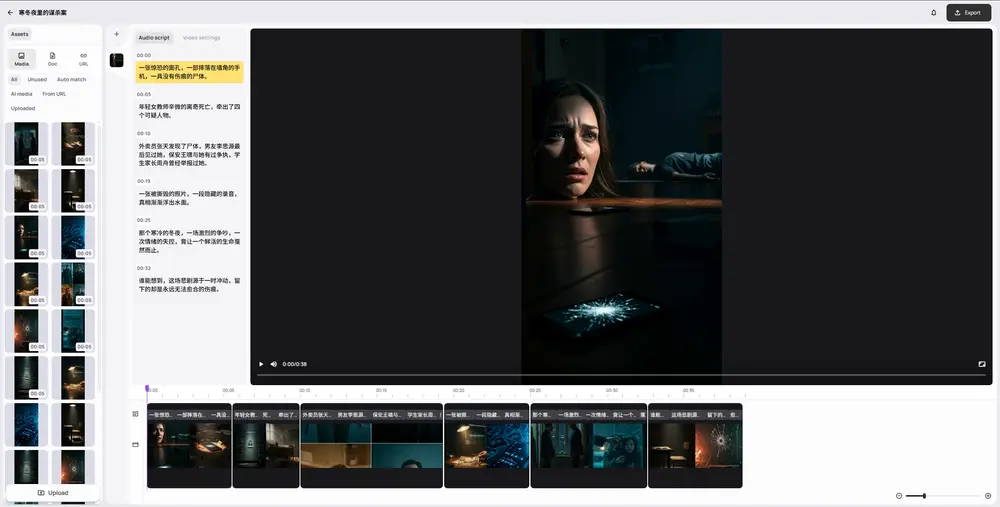
Task: Filter assets by AI media
Action: tap(22, 94)
